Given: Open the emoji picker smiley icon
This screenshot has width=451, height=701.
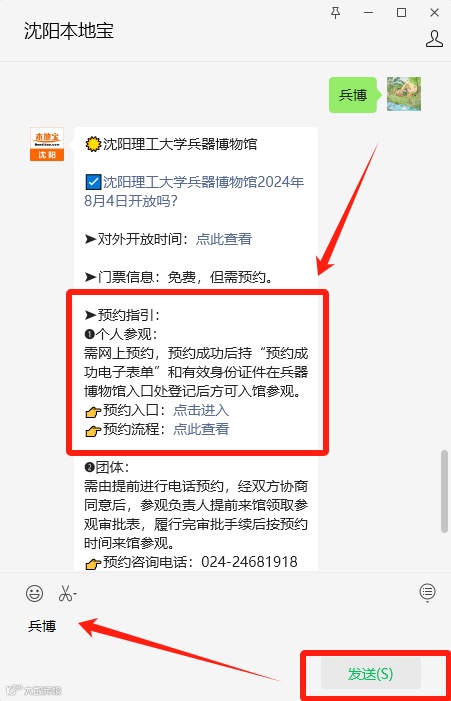Looking at the screenshot, I should (34, 593).
